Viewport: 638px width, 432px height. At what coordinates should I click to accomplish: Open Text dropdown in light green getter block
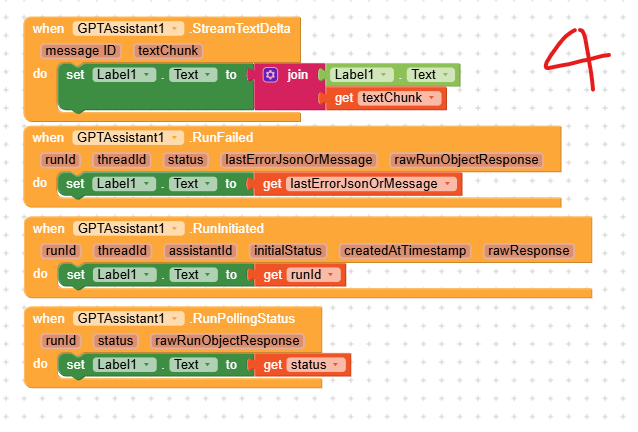[x=431, y=75]
